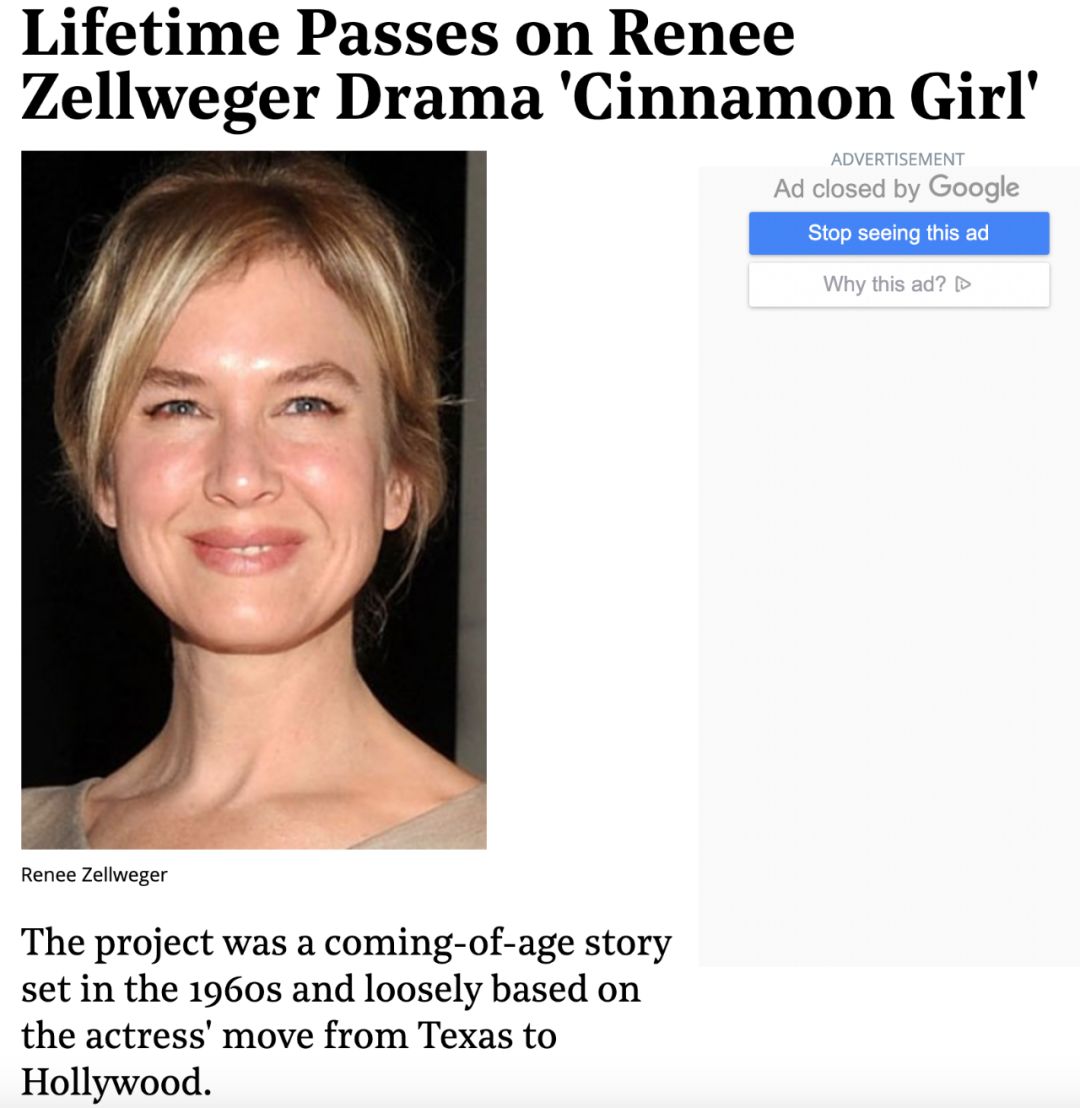
Task: Click the Ad closed by text
Action: pyautogui.click(x=846, y=188)
